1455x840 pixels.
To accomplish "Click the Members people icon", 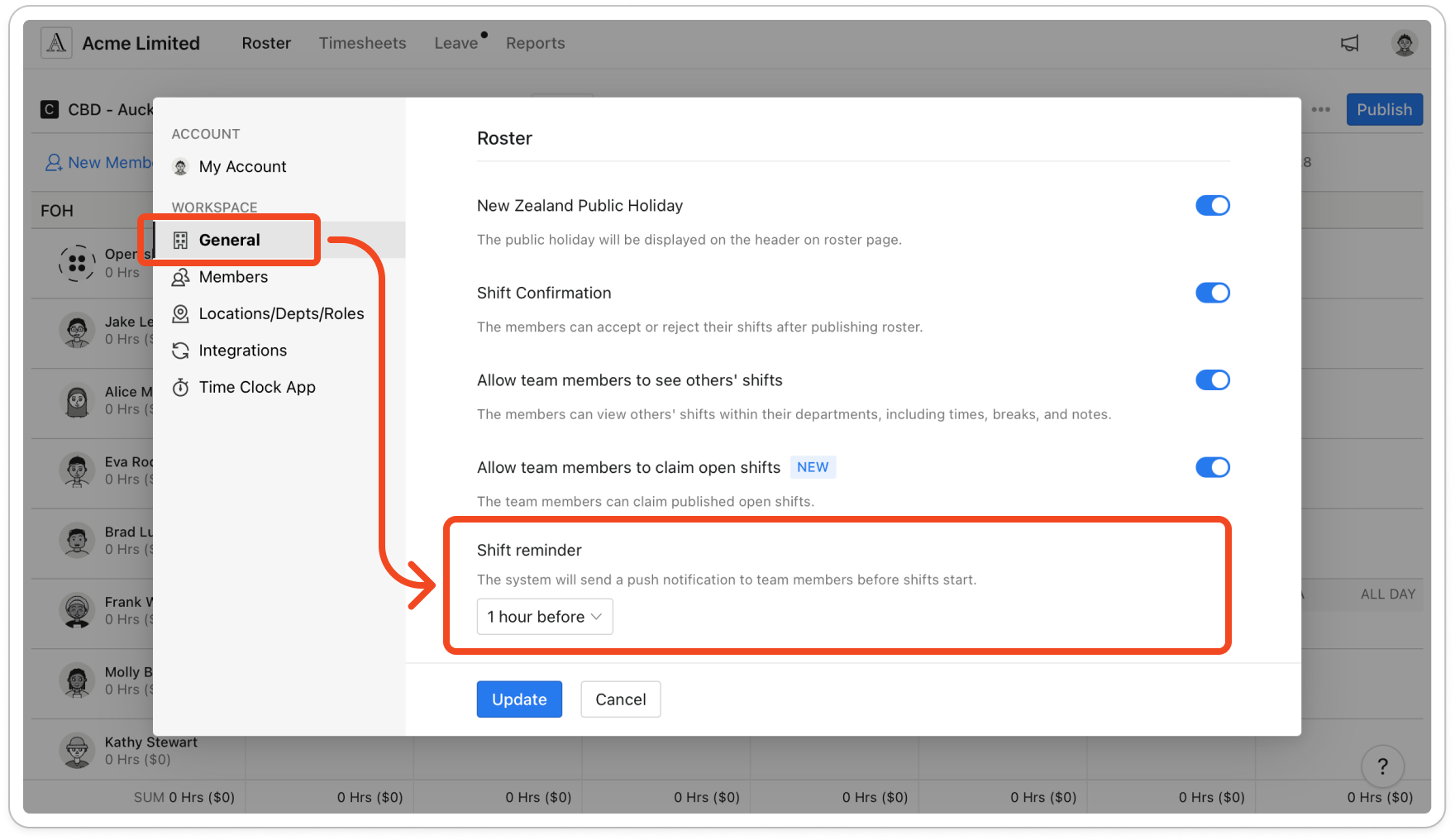I will [180, 278].
